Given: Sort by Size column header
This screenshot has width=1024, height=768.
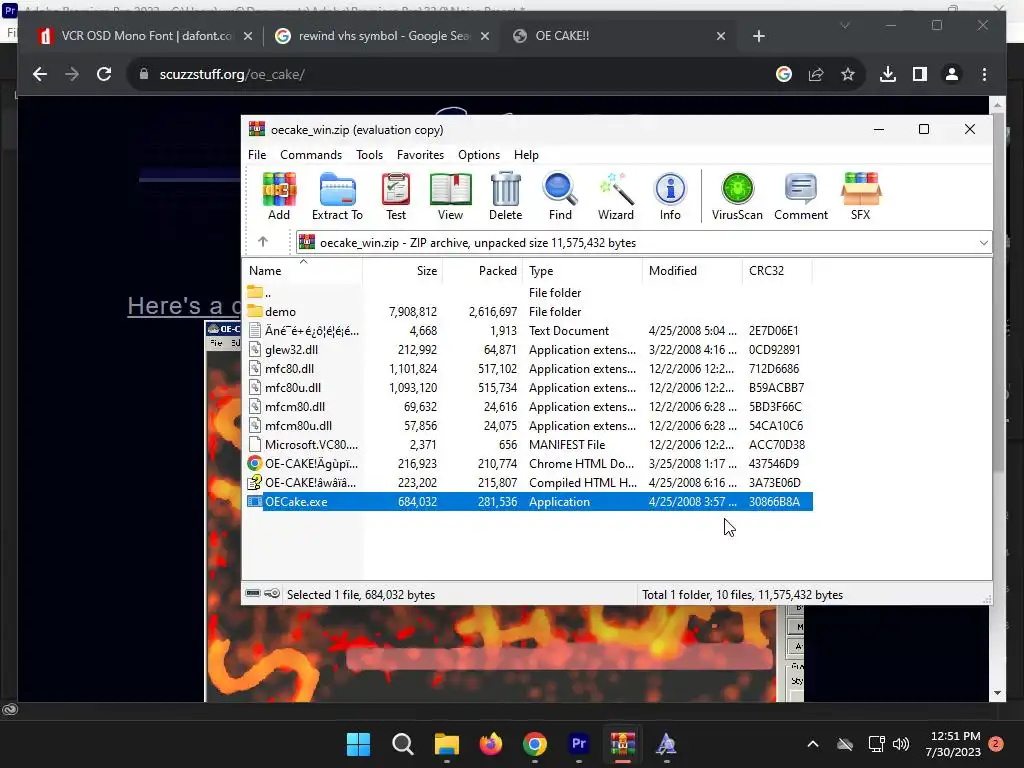Looking at the screenshot, I should [x=402, y=270].
